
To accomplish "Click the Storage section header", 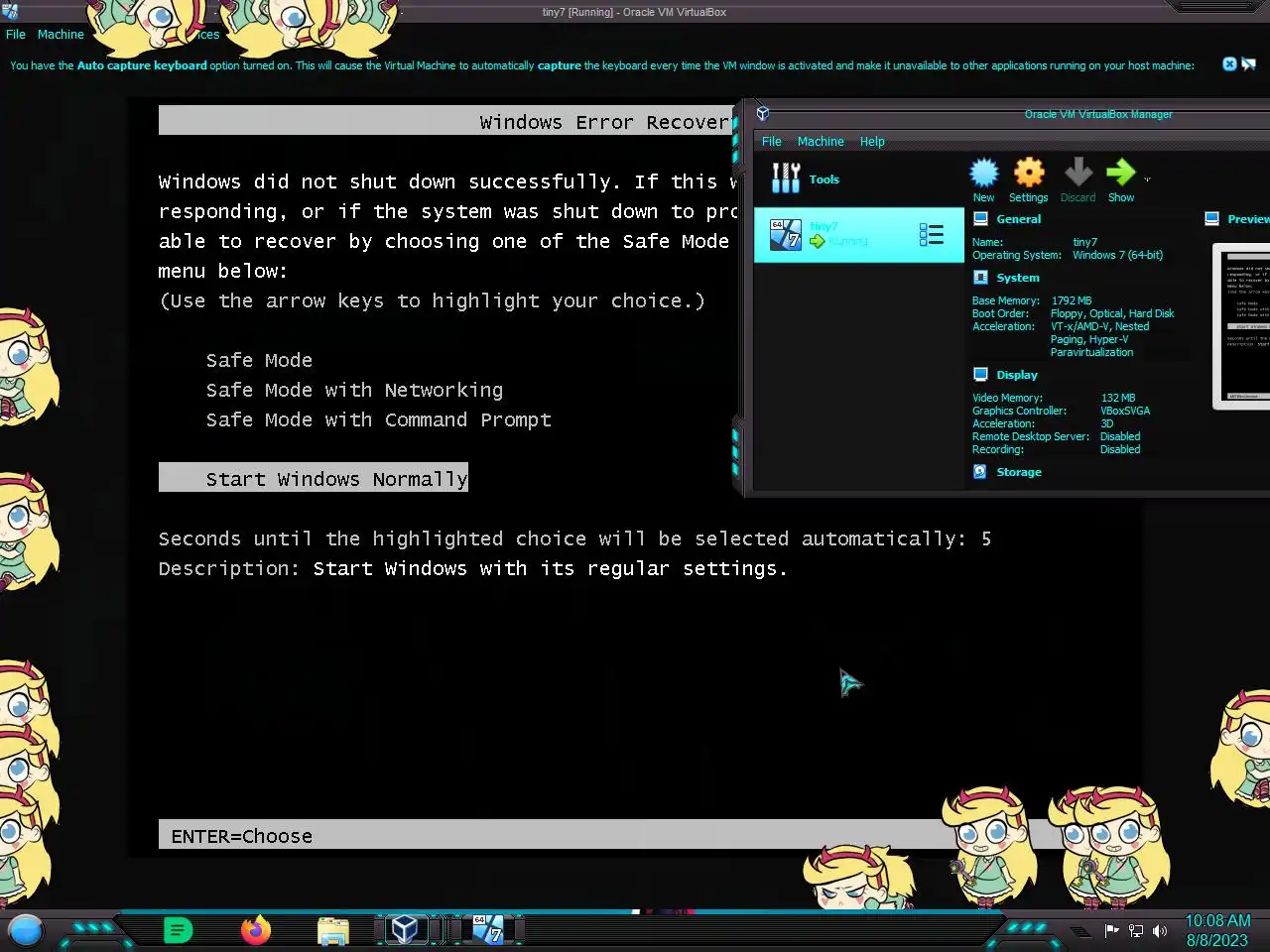I will (x=1019, y=472).
